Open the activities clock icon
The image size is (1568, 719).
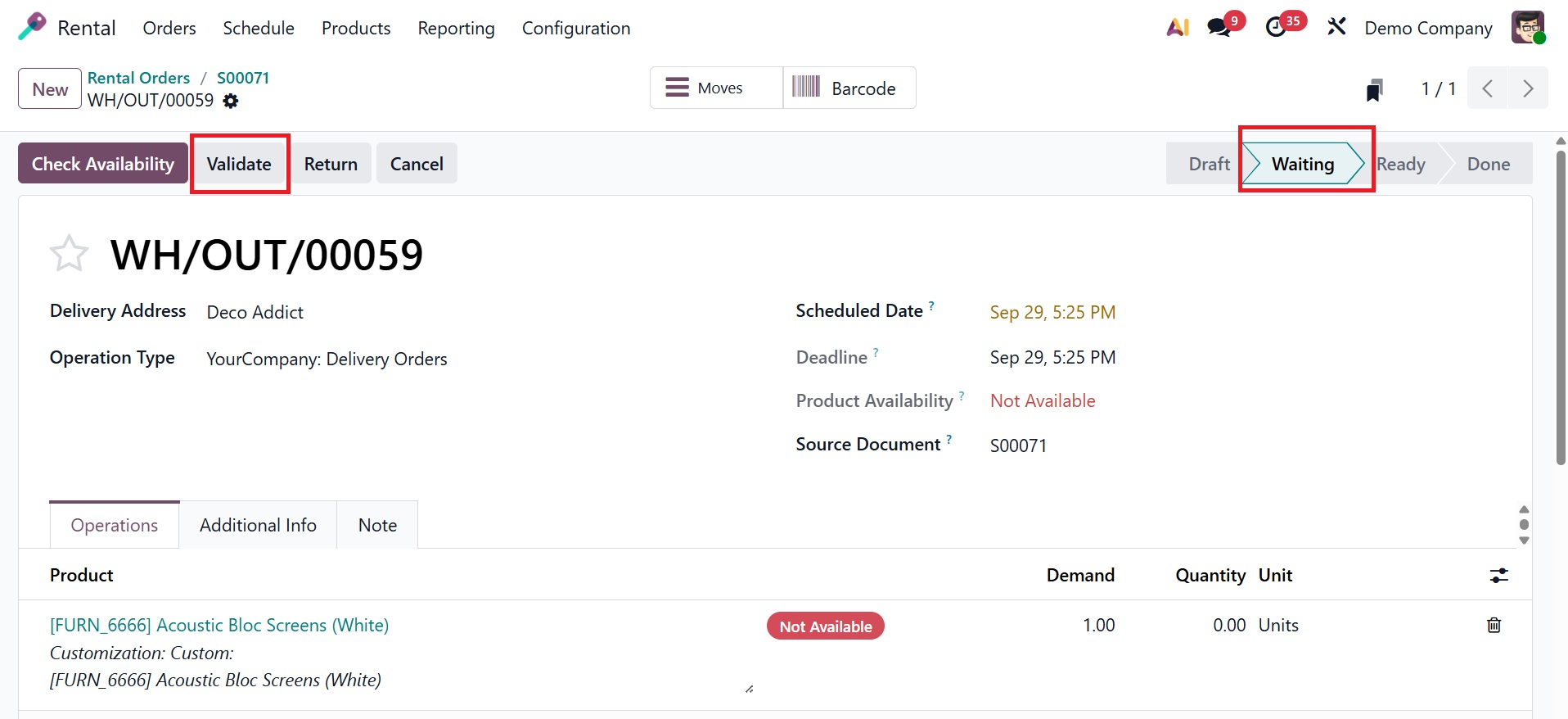click(x=1277, y=28)
